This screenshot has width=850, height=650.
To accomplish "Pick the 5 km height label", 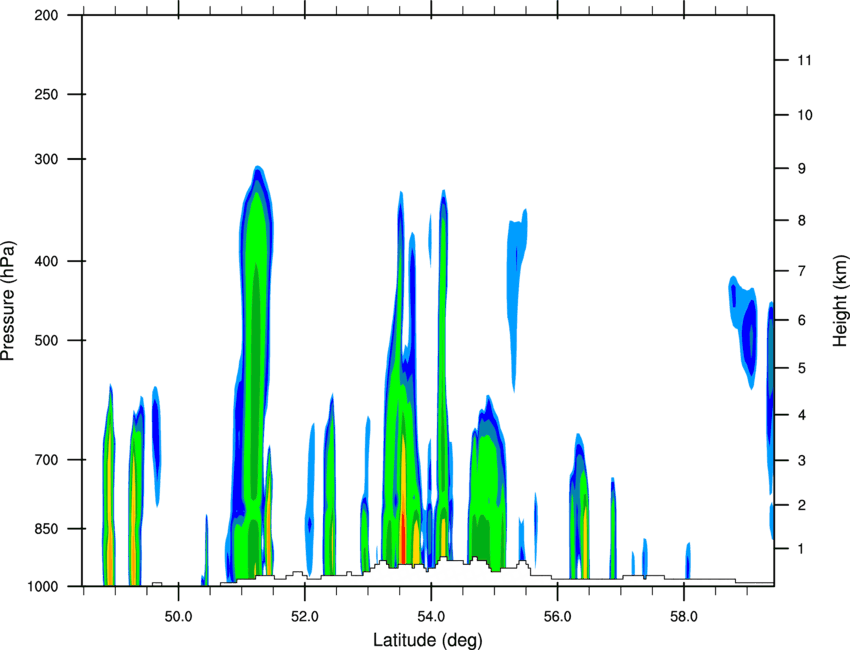I will pyautogui.click(x=802, y=368).
